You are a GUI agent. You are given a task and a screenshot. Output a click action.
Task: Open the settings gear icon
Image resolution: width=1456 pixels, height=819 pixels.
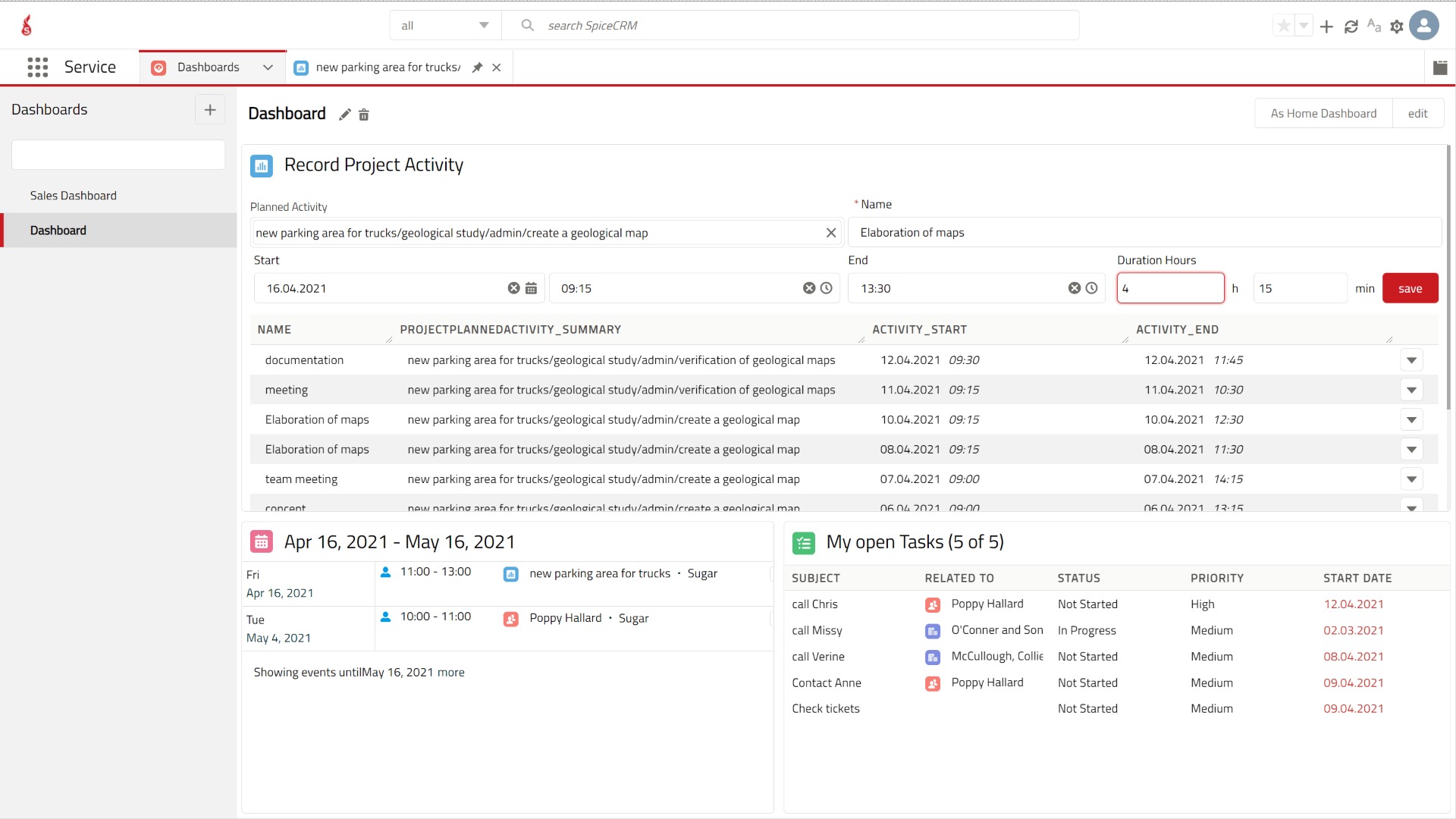[1397, 27]
